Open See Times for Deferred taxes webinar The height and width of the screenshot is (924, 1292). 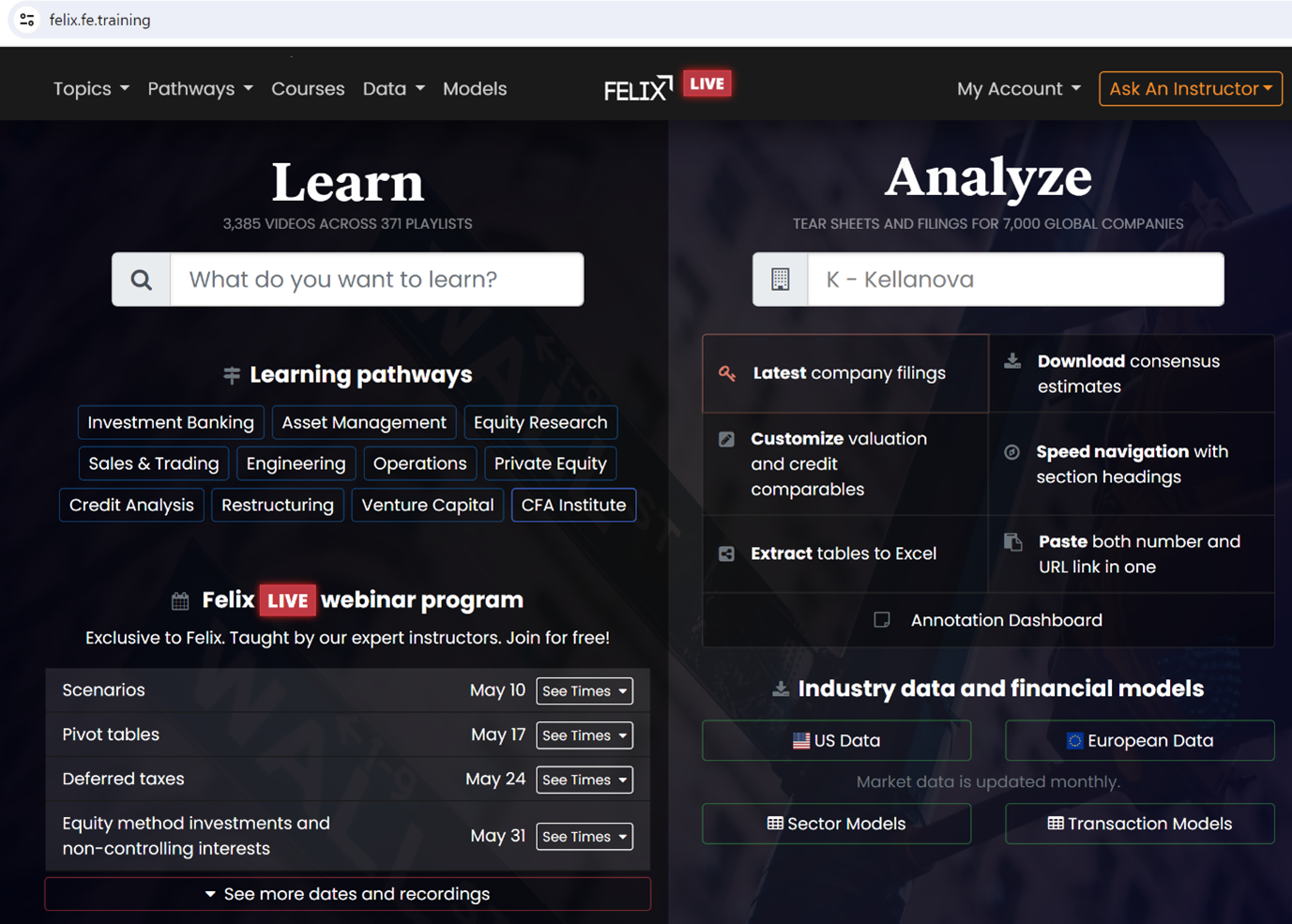pyautogui.click(x=584, y=780)
